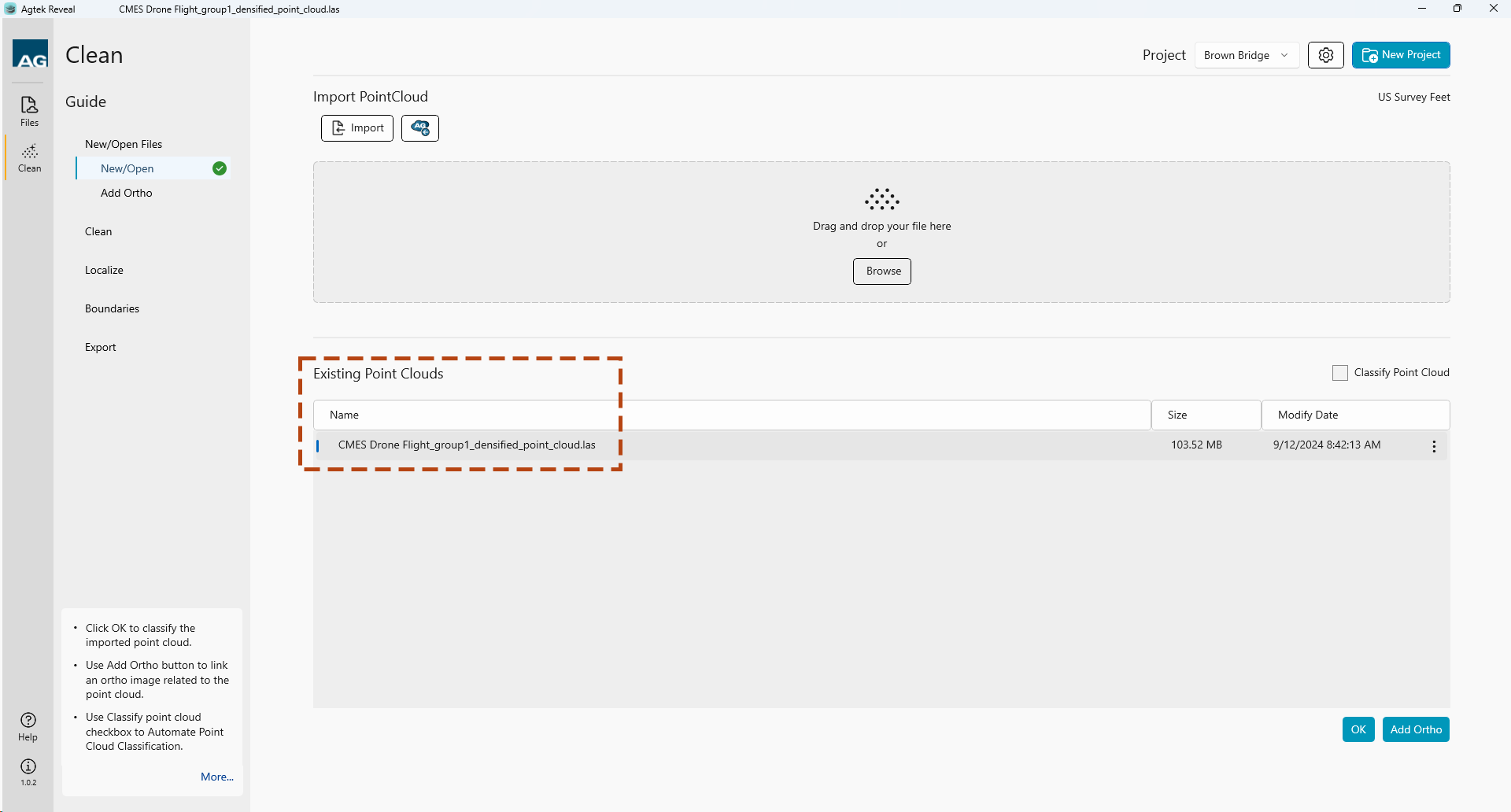The image size is (1511, 812).
Task: Select New/Open Files in Guide
Action: click(124, 144)
